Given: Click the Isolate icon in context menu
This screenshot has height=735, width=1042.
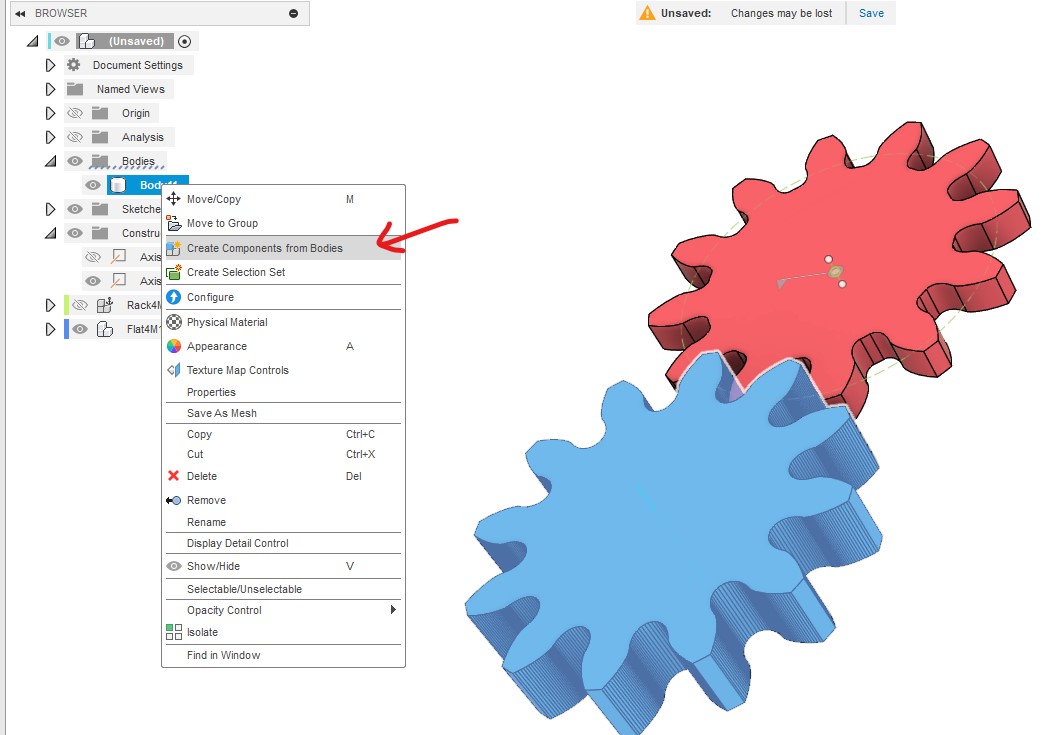Looking at the screenshot, I should (174, 632).
